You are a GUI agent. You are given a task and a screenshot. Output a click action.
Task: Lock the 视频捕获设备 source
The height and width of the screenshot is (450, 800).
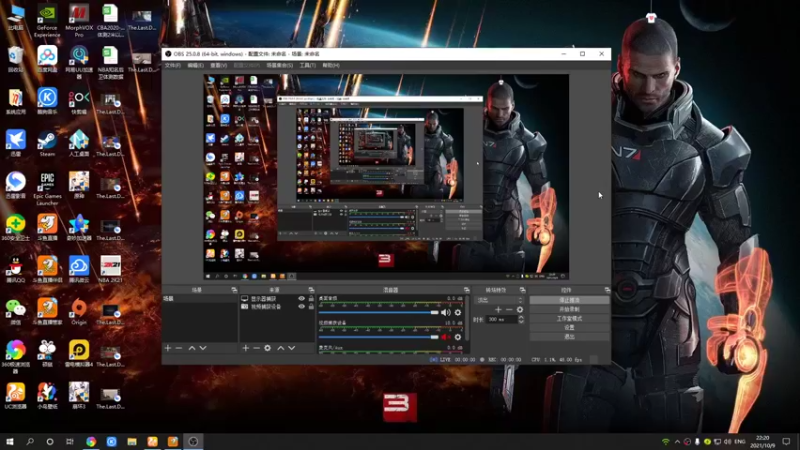(x=311, y=307)
